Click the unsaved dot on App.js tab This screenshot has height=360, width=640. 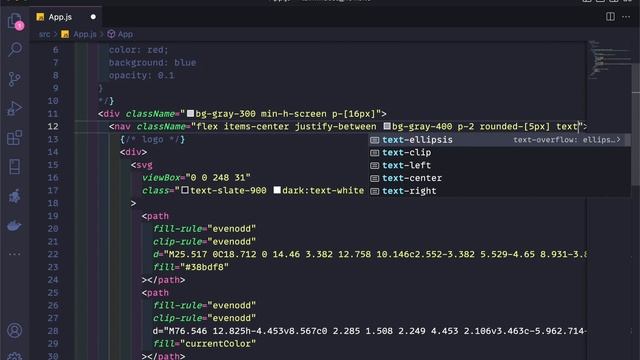pyautogui.click(x=93, y=17)
